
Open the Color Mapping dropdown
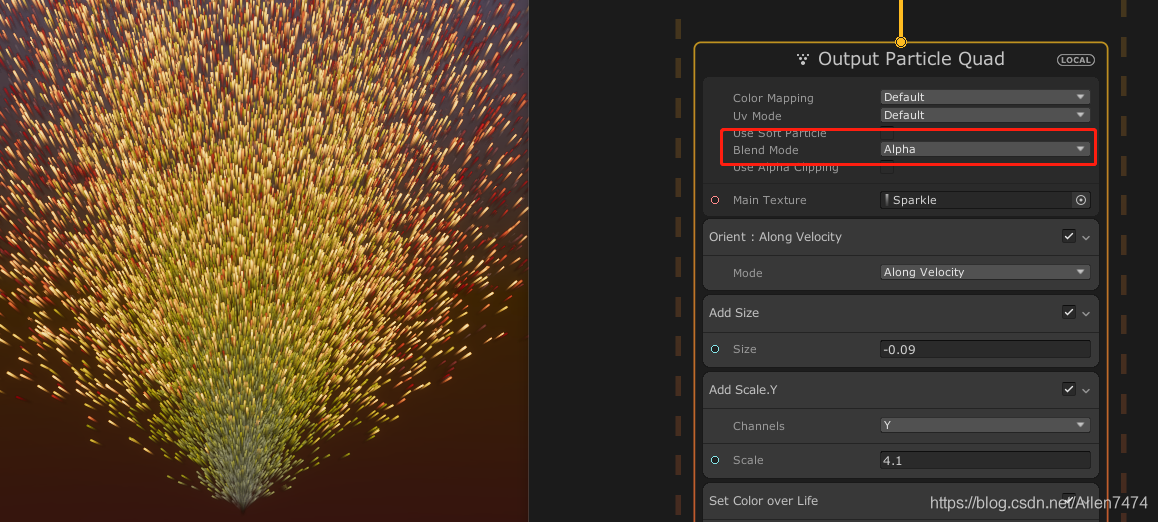(984, 97)
